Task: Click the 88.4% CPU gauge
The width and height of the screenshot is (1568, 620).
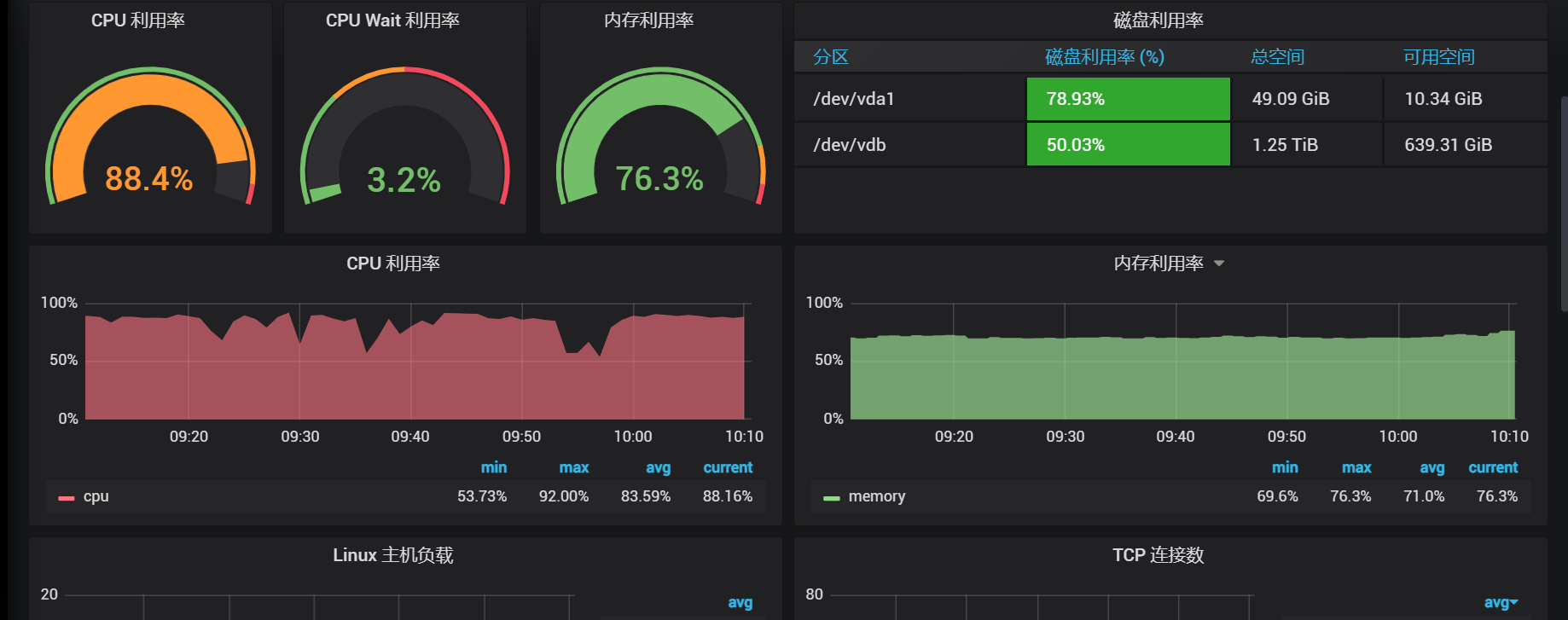Action: pyautogui.click(x=149, y=145)
